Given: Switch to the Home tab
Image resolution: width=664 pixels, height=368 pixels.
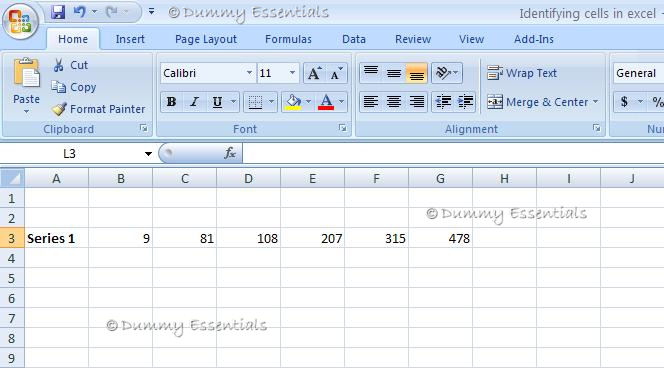Looking at the screenshot, I should coord(73,39).
